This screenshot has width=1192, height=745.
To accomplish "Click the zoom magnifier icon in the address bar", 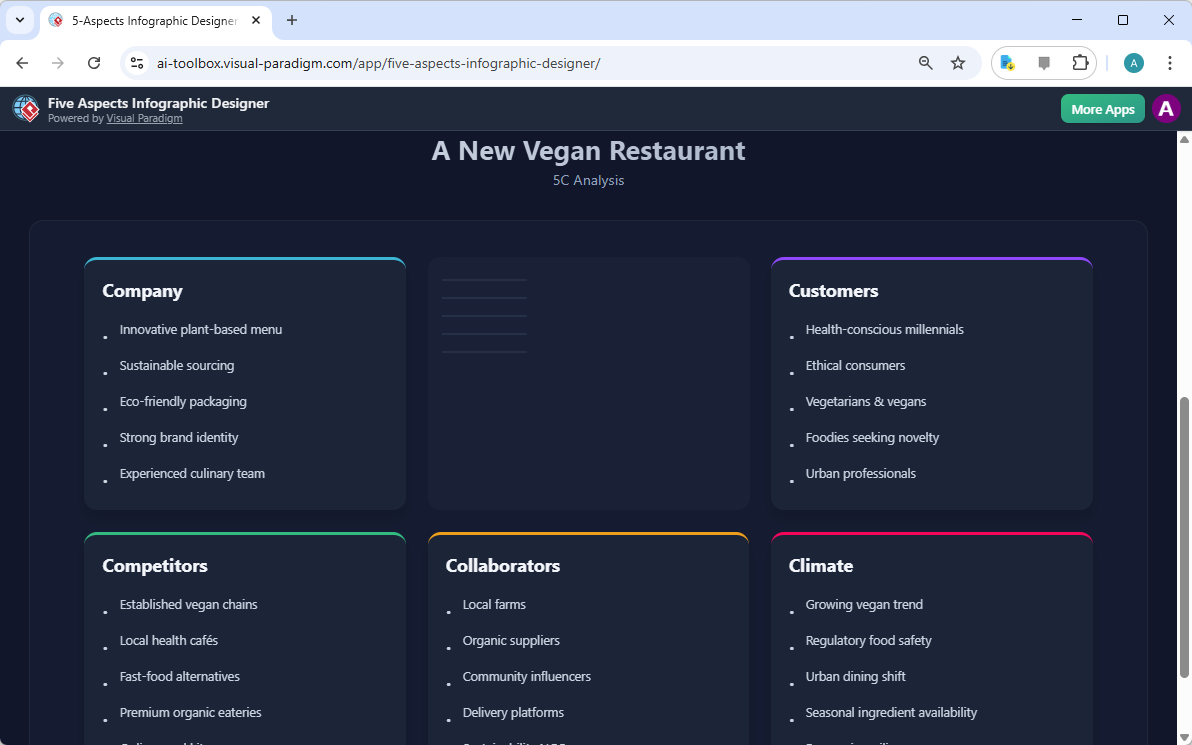I will pos(925,62).
